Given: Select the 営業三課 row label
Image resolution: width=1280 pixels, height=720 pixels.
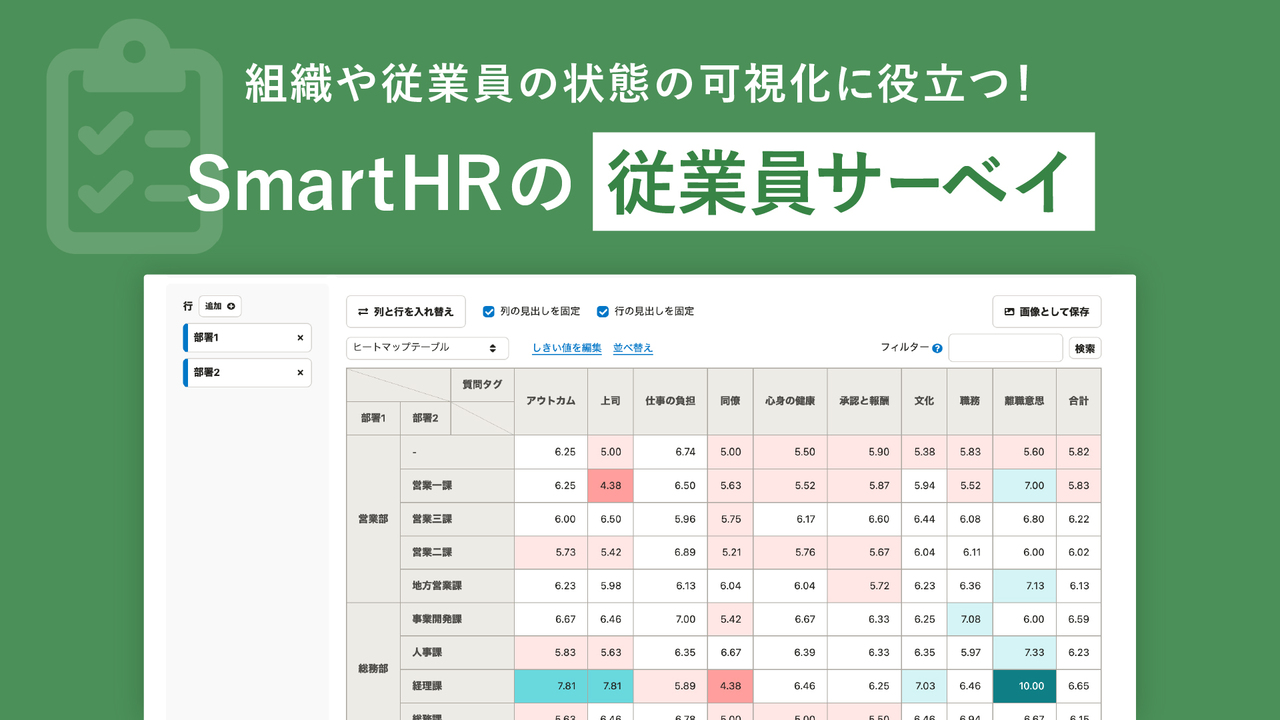Looking at the screenshot, I should [x=457, y=519].
